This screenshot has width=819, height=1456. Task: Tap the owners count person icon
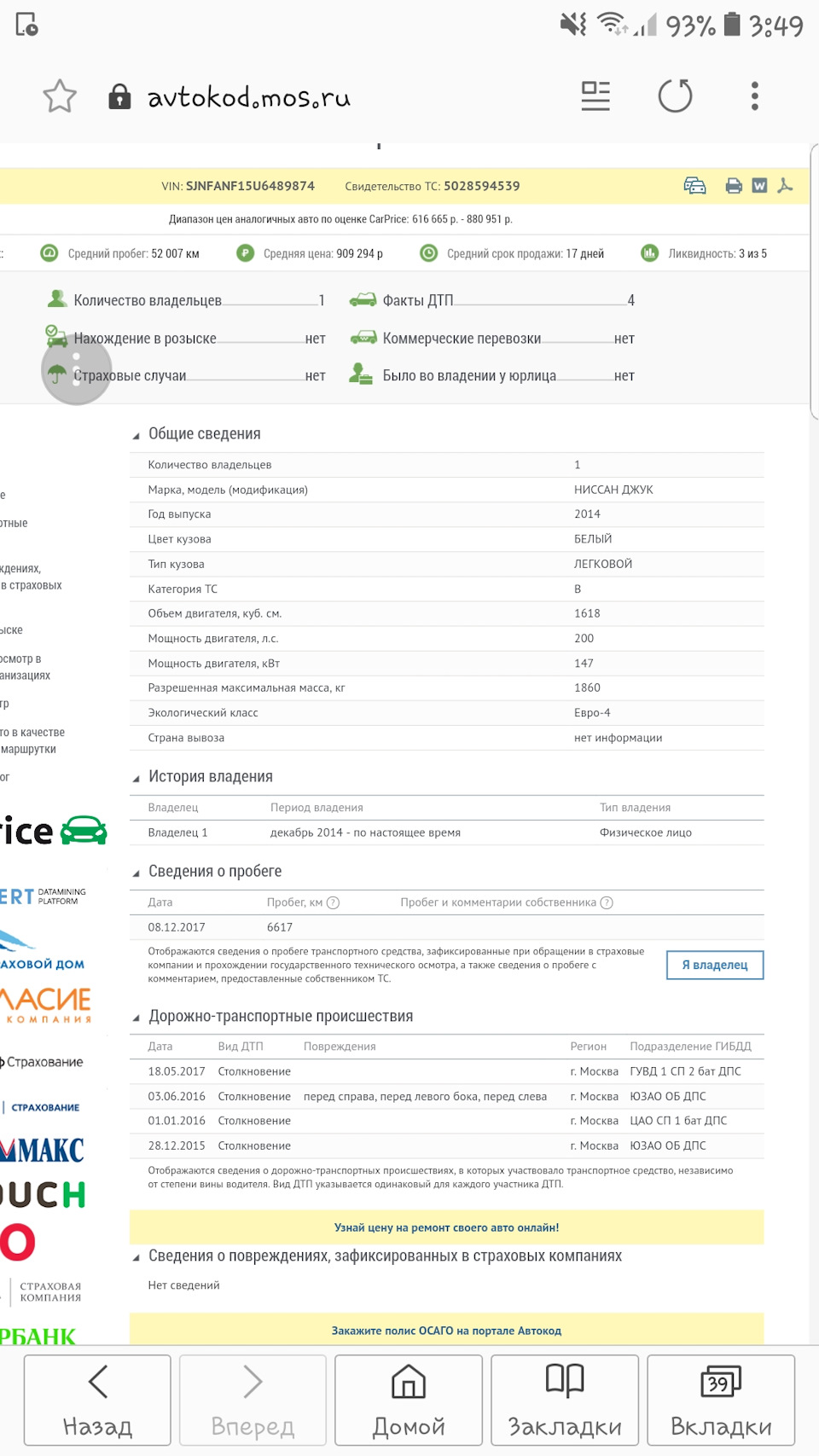click(x=57, y=299)
